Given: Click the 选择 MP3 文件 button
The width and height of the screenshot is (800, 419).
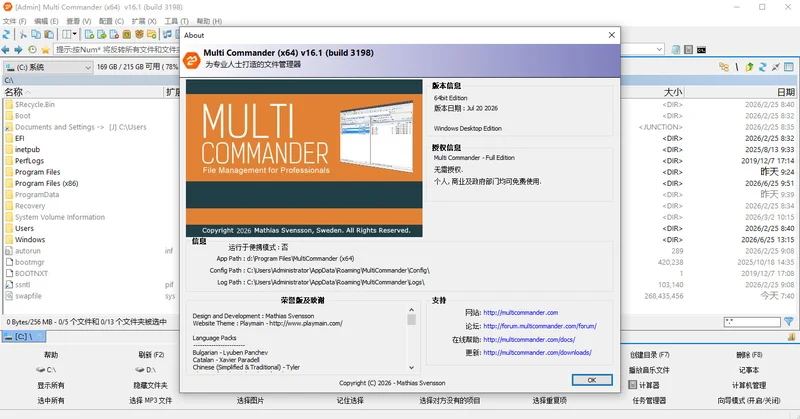Looking at the screenshot, I should click(151, 401).
